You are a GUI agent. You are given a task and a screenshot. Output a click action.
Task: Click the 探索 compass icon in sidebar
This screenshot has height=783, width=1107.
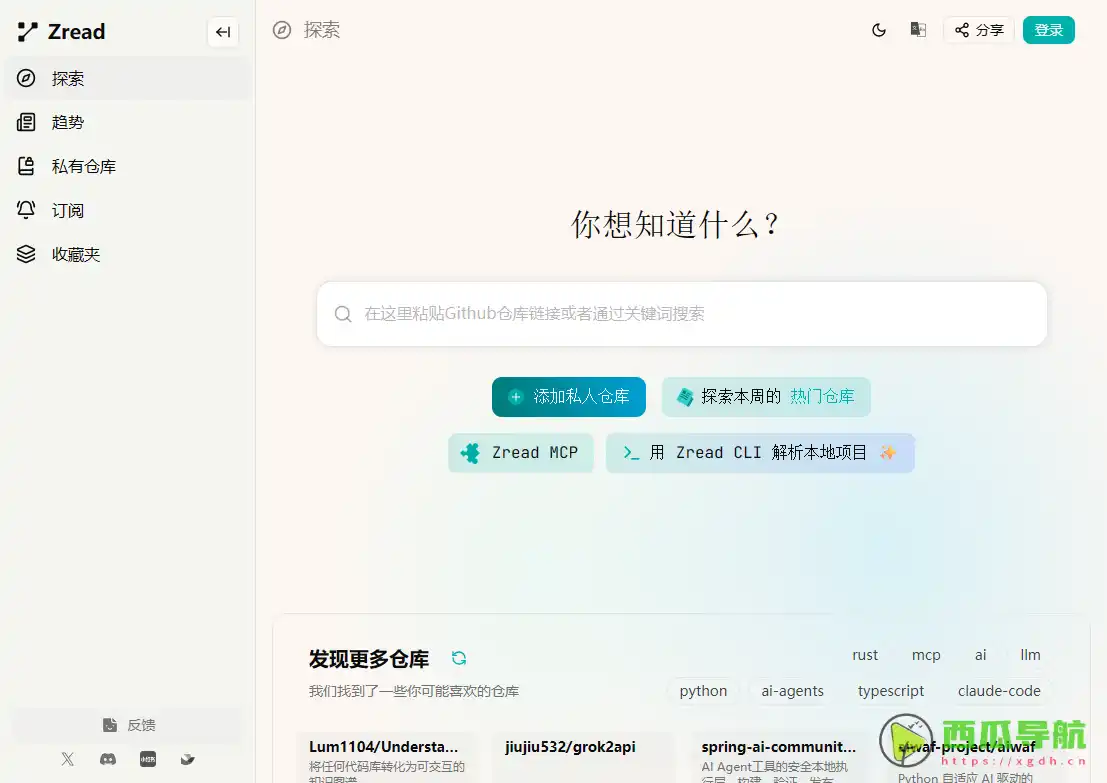[26, 78]
